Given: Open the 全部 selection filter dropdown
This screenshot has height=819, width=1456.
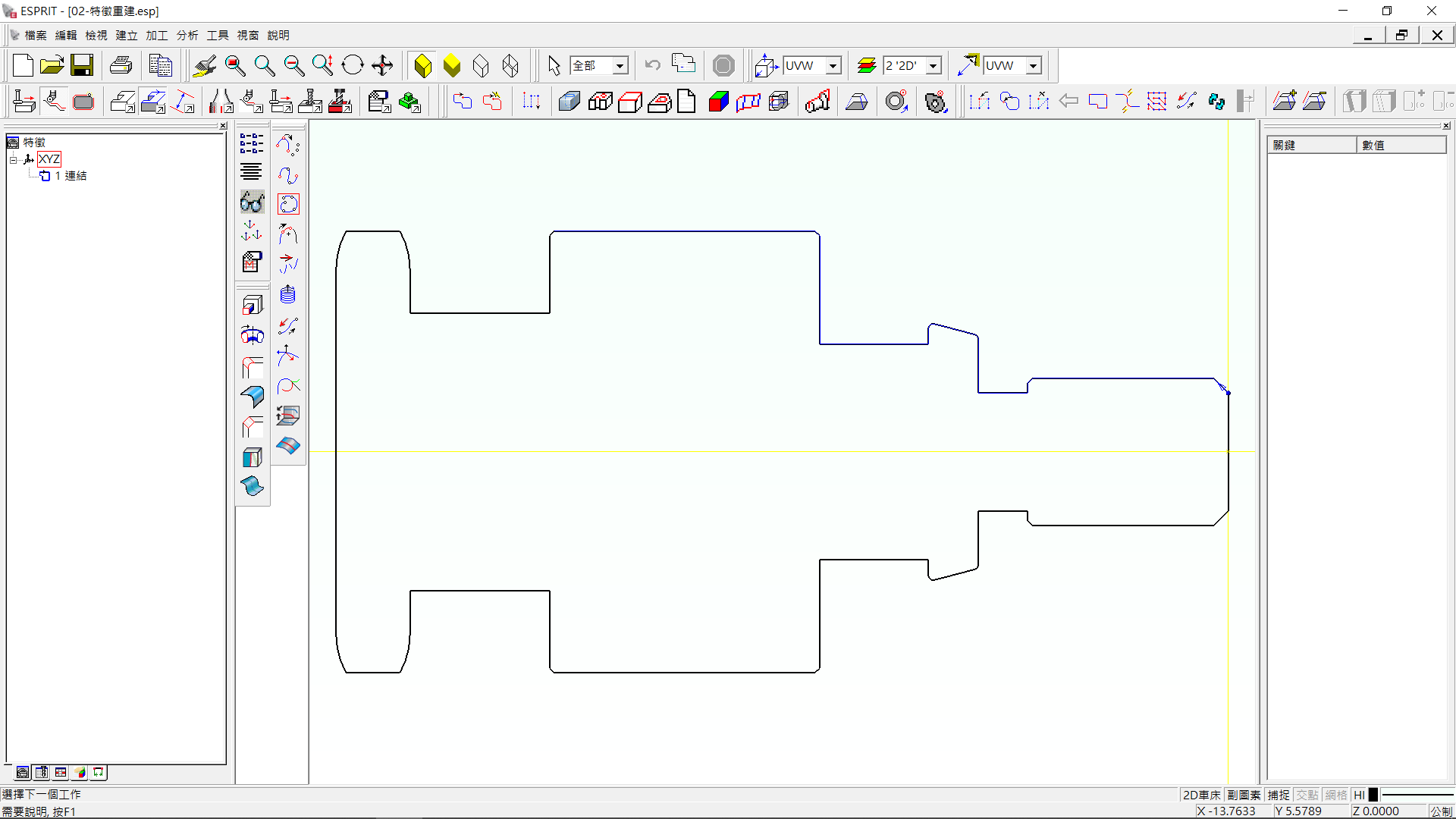Looking at the screenshot, I should point(620,66).
